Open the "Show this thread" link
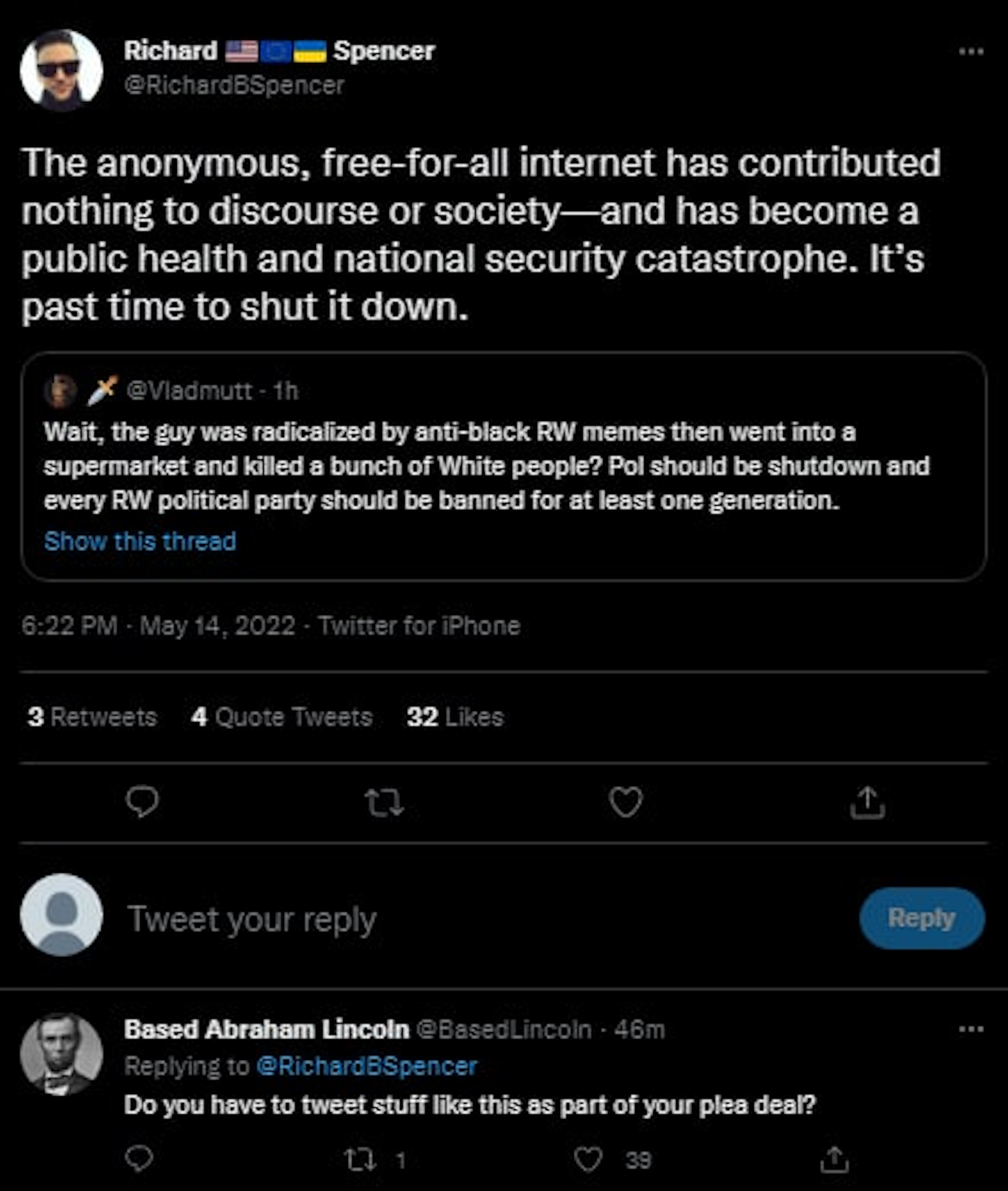 (140, 541)
